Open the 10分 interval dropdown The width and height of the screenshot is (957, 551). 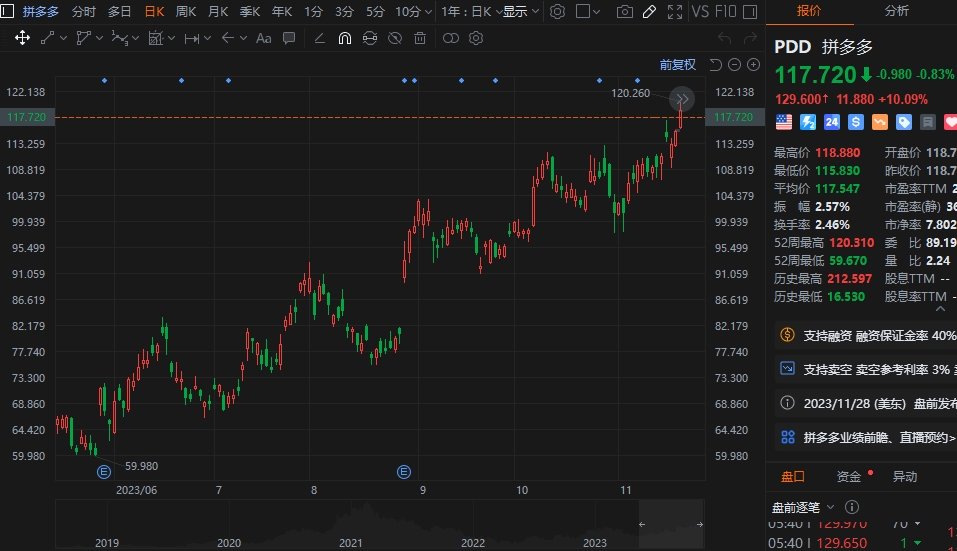point(413,12)
